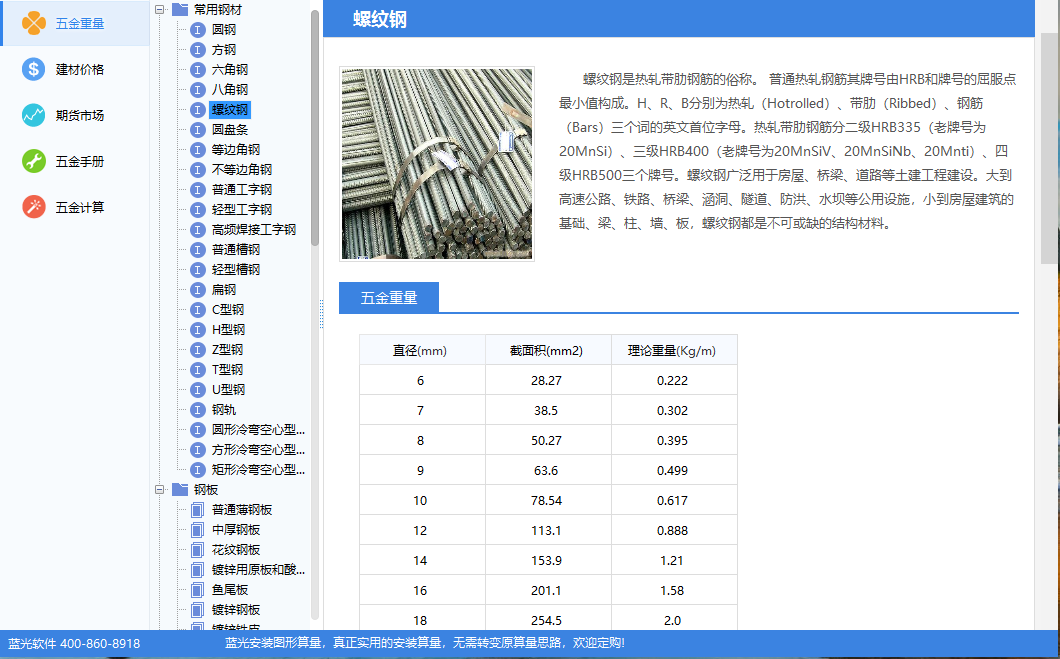This screenshot has height=659, width=1060.
Task: Collapse the 钢板 tree node
Action: click(x=160, y=489)
